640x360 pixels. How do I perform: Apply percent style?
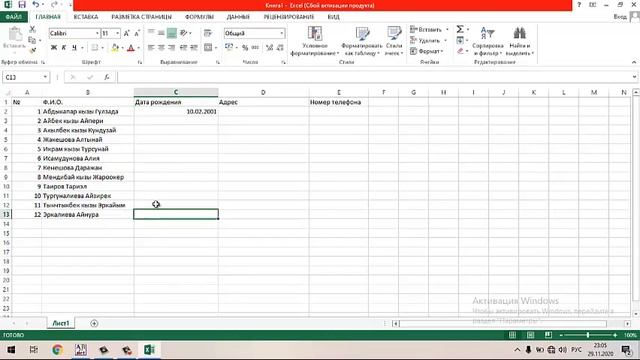point(245,48)
